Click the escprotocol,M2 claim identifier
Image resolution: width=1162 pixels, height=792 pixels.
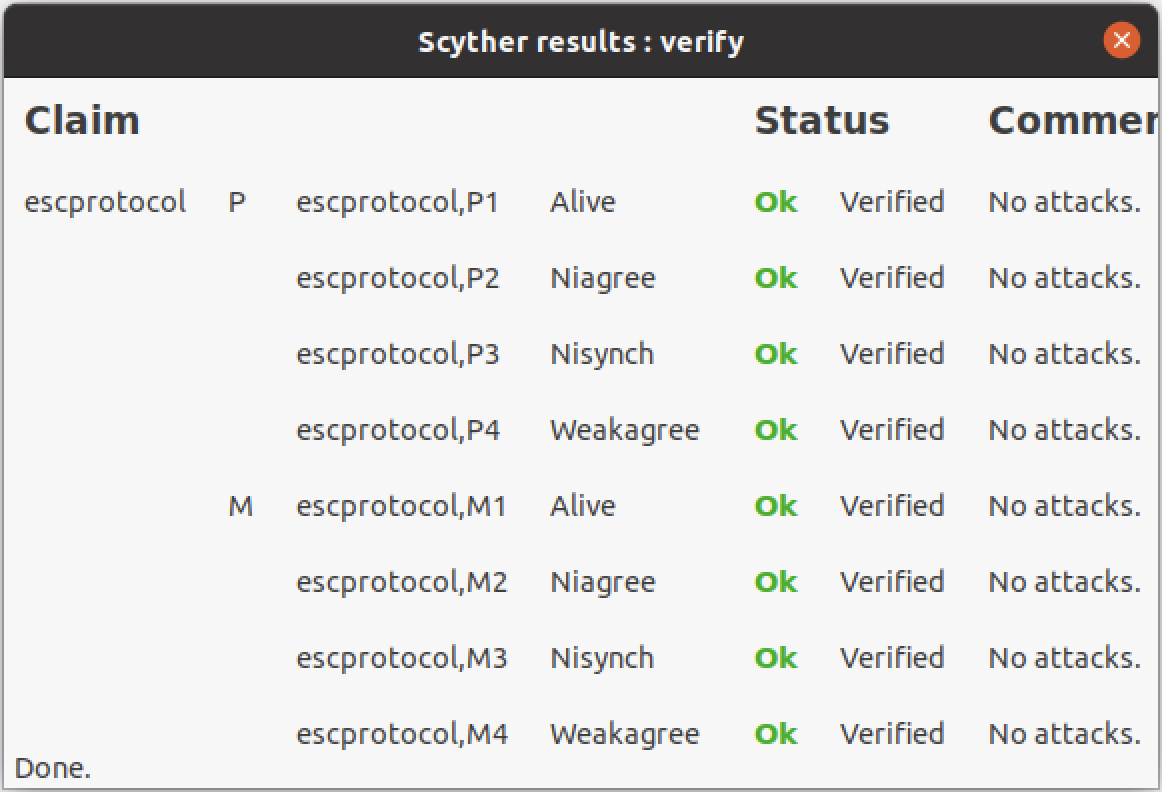pos(401,582)
